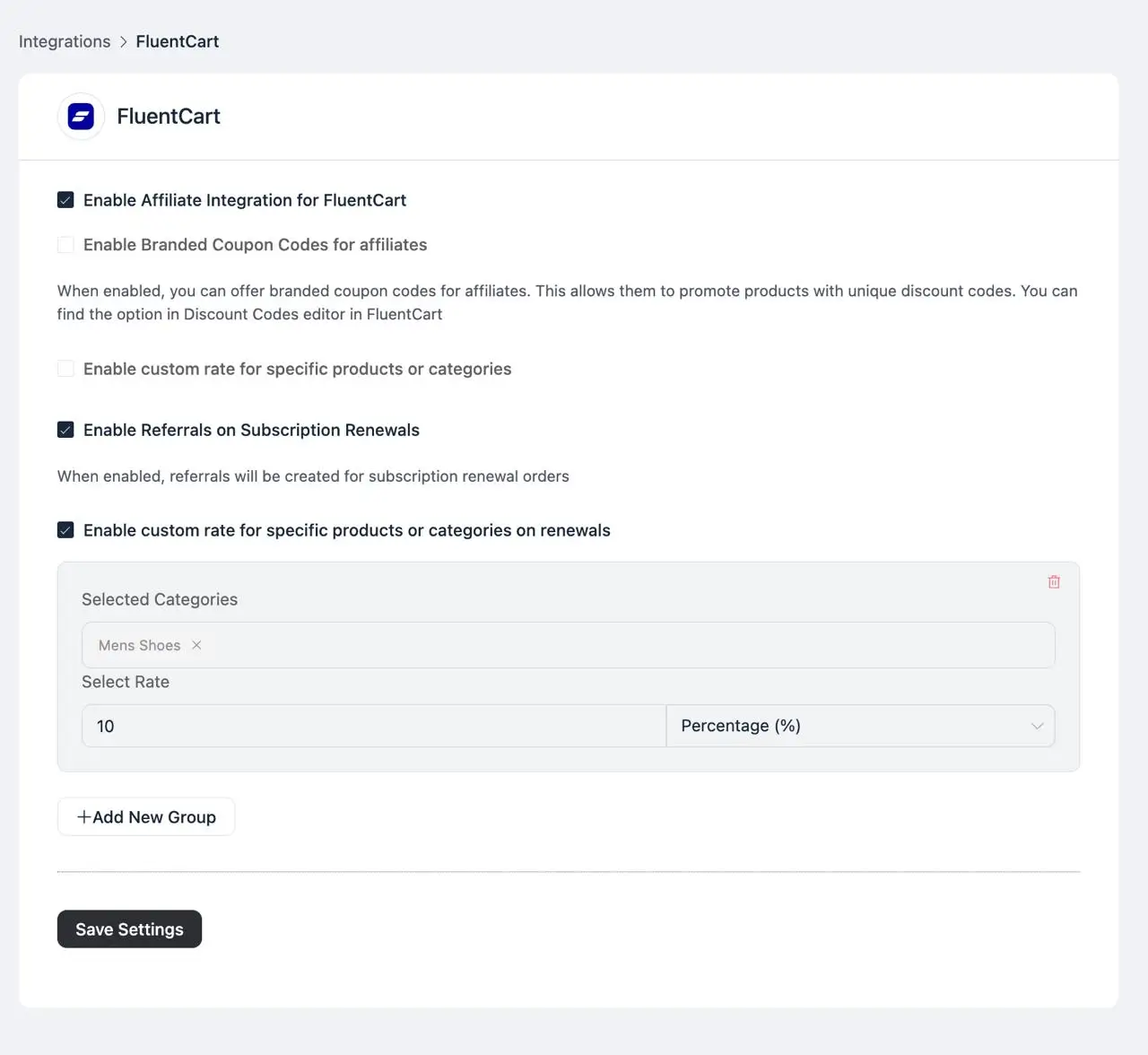Click the FluentCart header title
The height and width of the screenshot is (1055, 1148).
point(169,117)
